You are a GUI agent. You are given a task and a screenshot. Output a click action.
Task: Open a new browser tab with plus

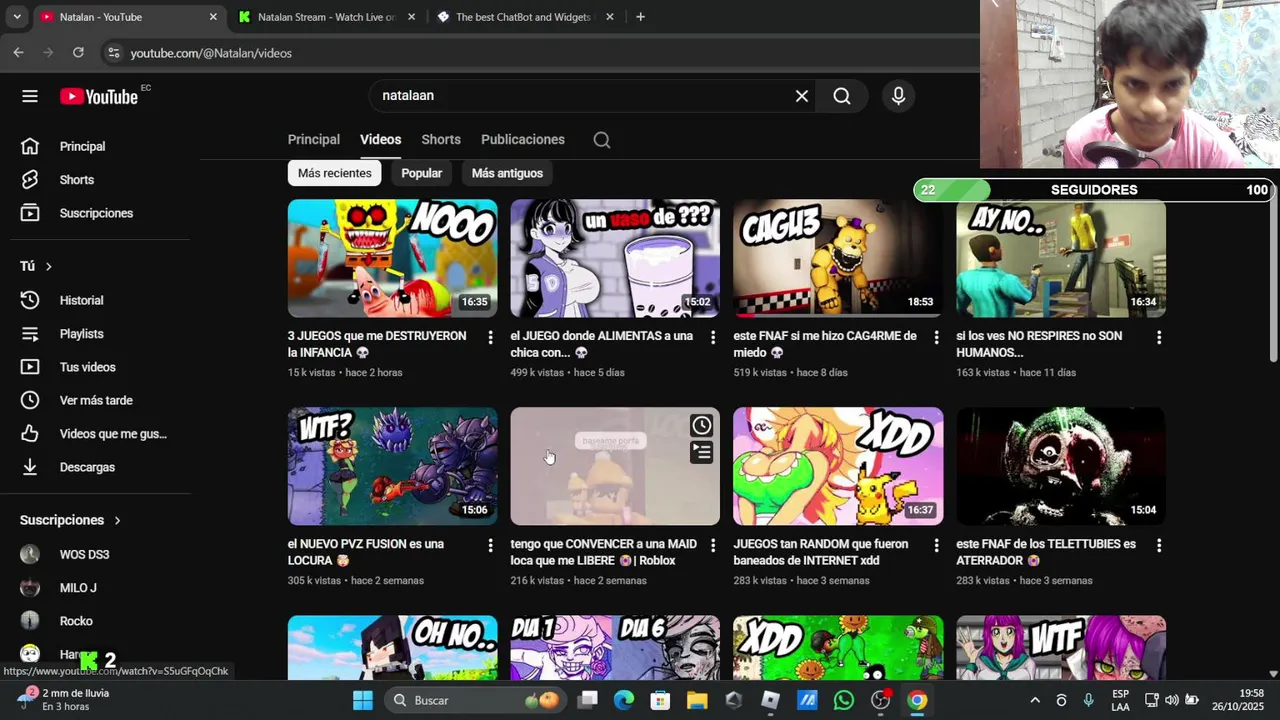coord(640,17)
